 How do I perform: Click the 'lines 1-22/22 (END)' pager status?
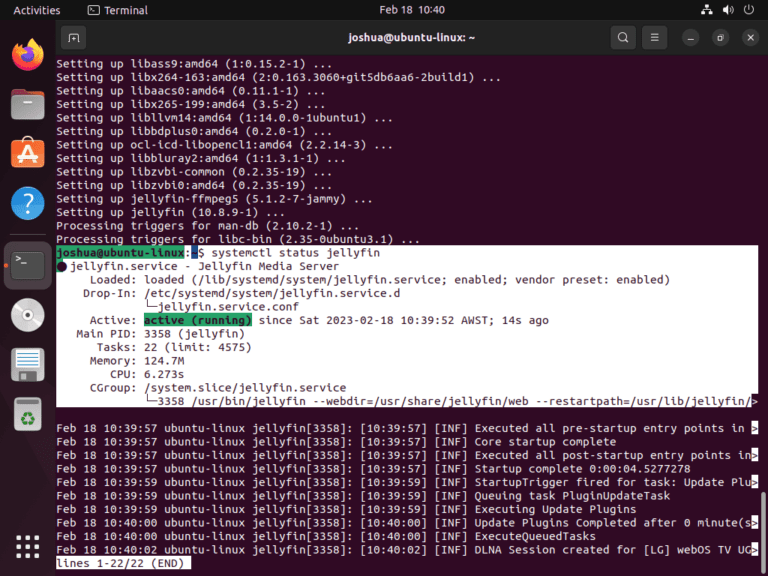point(120,563)
